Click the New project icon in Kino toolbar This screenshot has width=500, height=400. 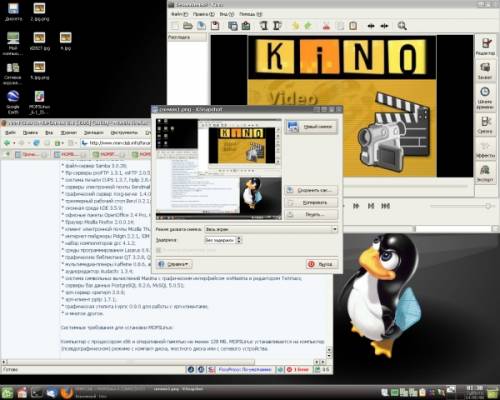(175, 26)
